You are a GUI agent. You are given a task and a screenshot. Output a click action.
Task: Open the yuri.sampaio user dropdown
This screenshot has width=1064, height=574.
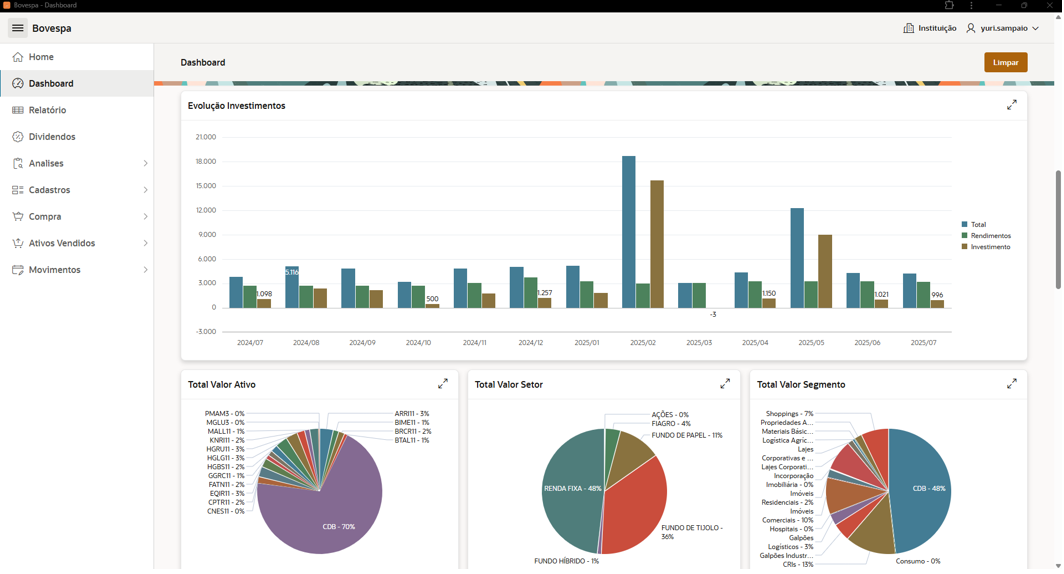coord(1002,28)
